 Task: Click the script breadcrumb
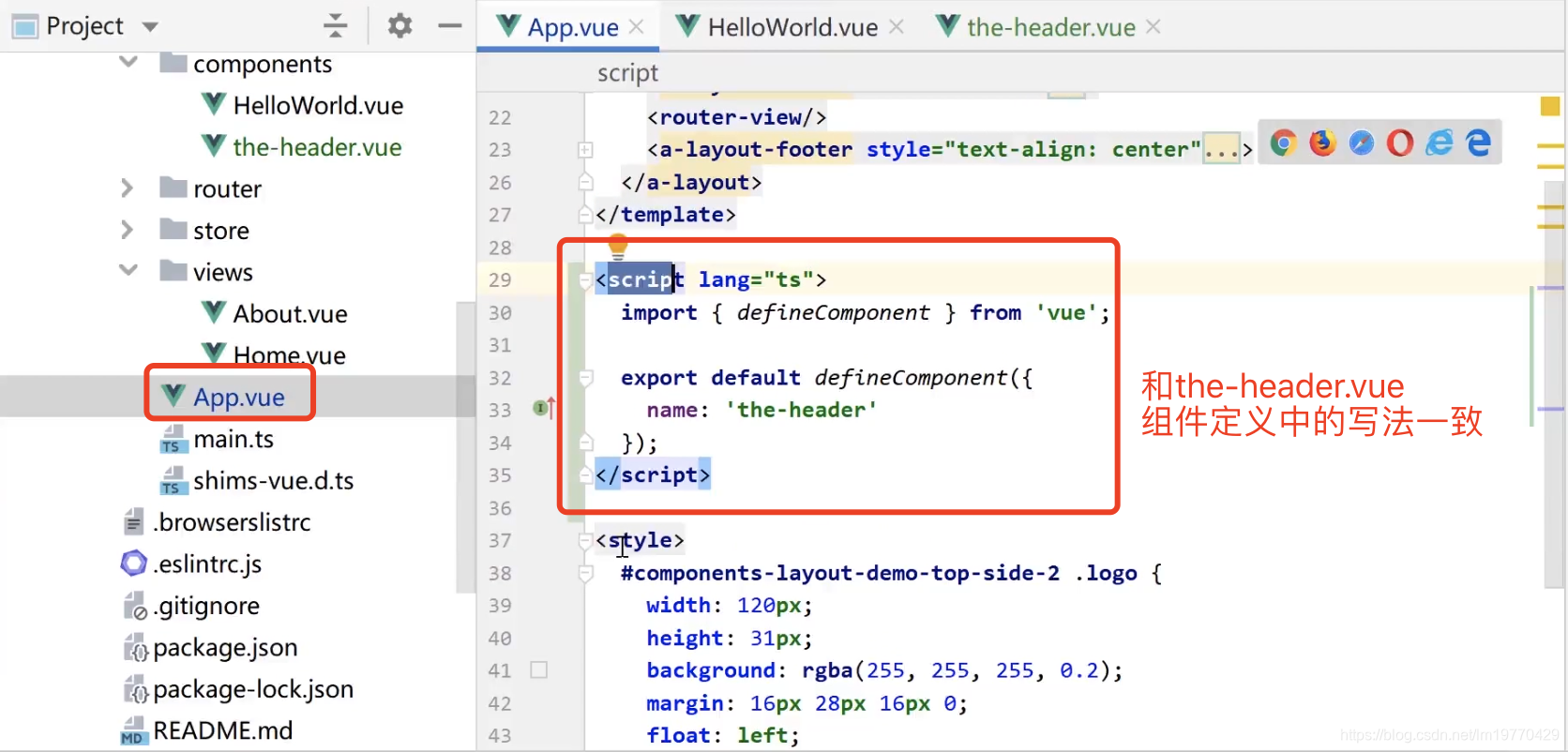pos(627,73)
